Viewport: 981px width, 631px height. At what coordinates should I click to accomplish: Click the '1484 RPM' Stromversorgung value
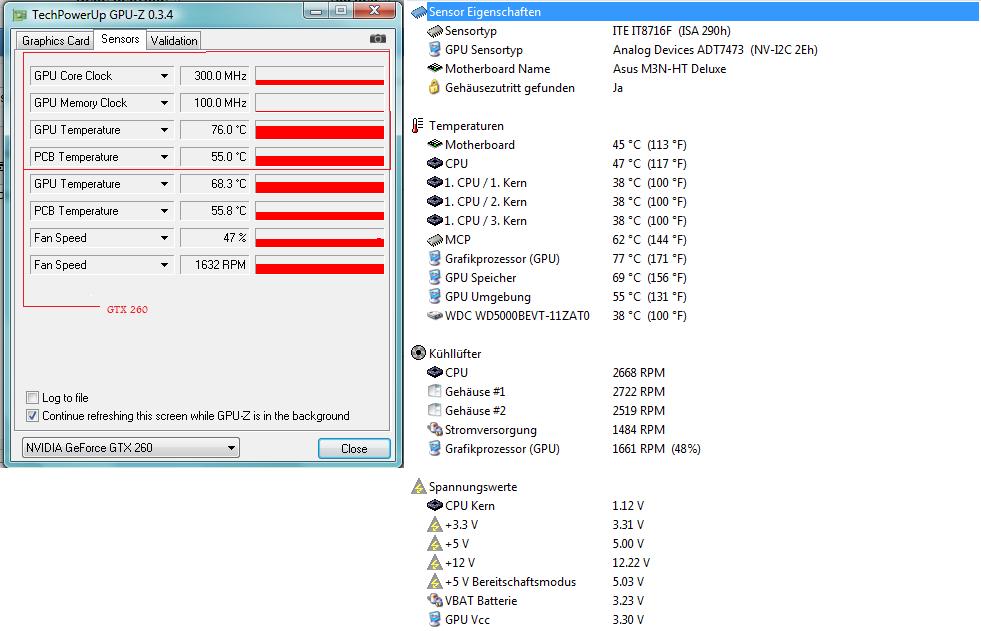(638, 430)
